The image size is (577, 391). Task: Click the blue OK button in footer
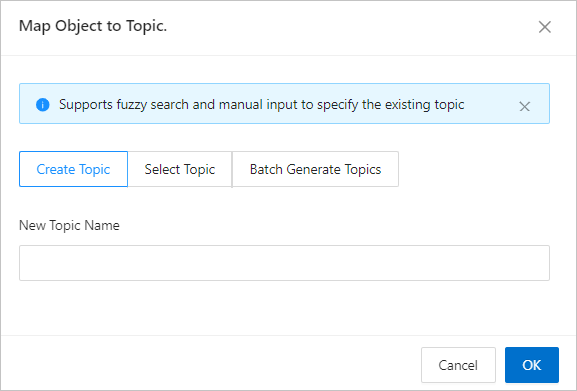click(532, 365)
